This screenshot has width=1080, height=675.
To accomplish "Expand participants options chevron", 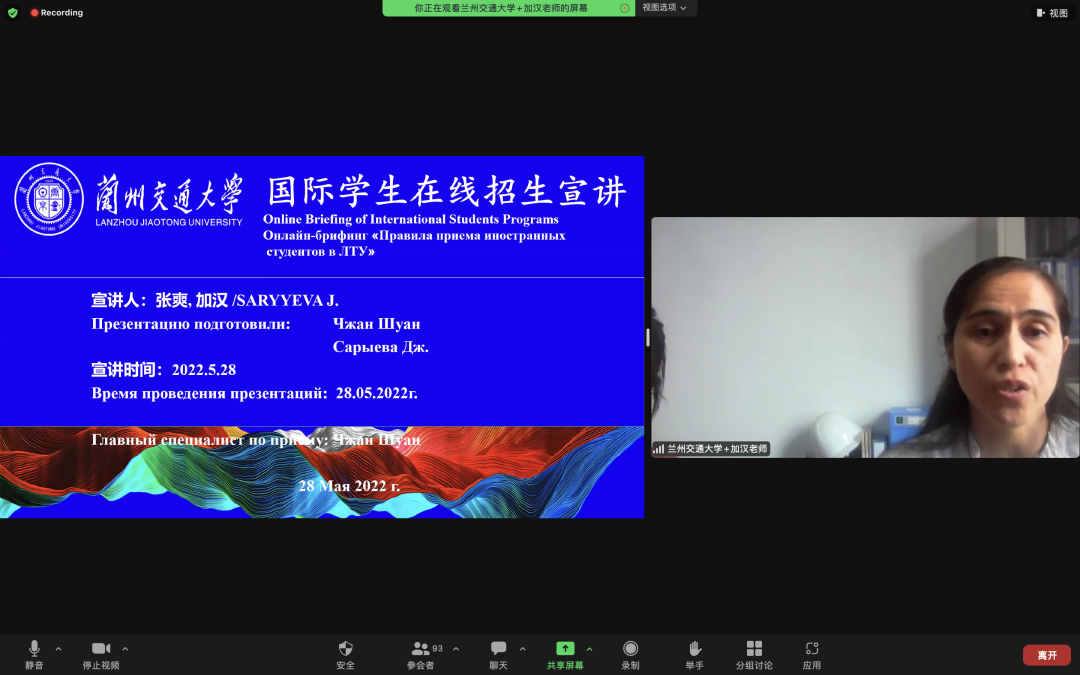I will tap(456, 649).
